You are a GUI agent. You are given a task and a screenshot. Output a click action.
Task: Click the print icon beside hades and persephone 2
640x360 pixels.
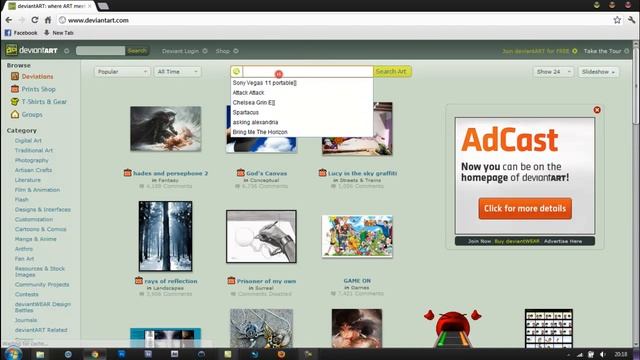pyautogui.click(x=127, y=173)
